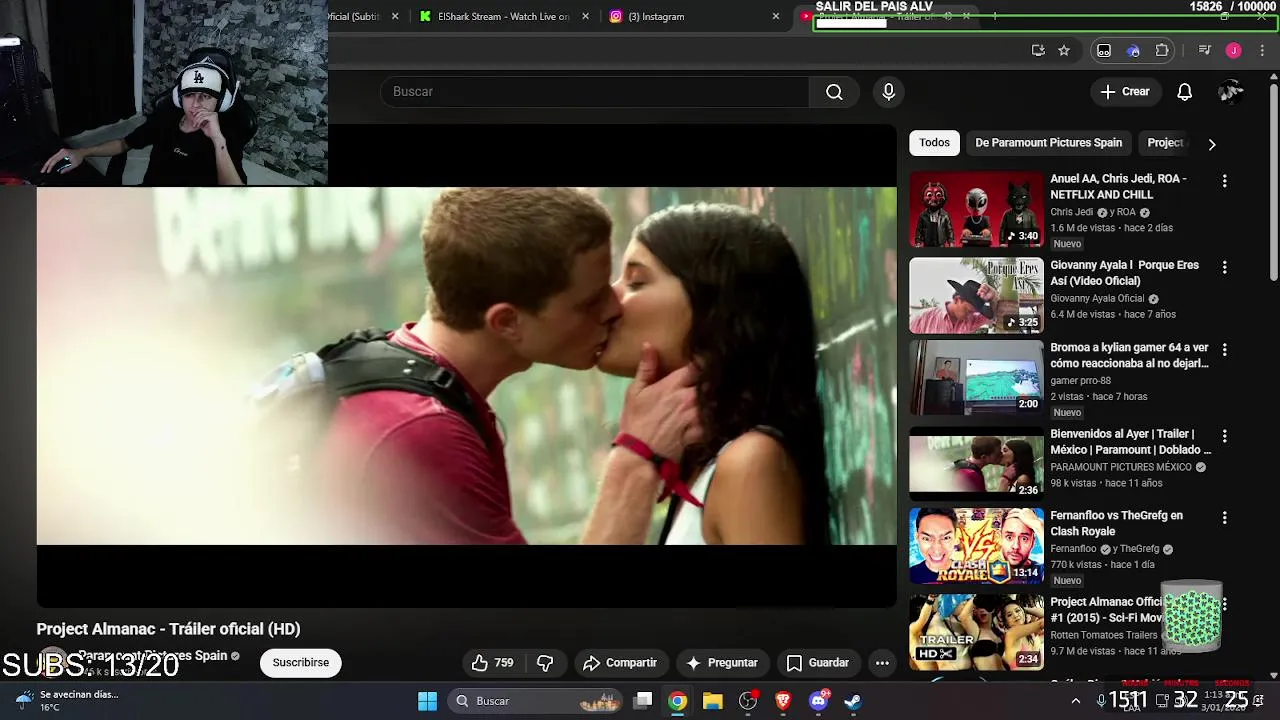Open options for Giovanny Ayala Porque Eres Así
This screenshot has width=1280, height=720.
(x=1224, y=268)
